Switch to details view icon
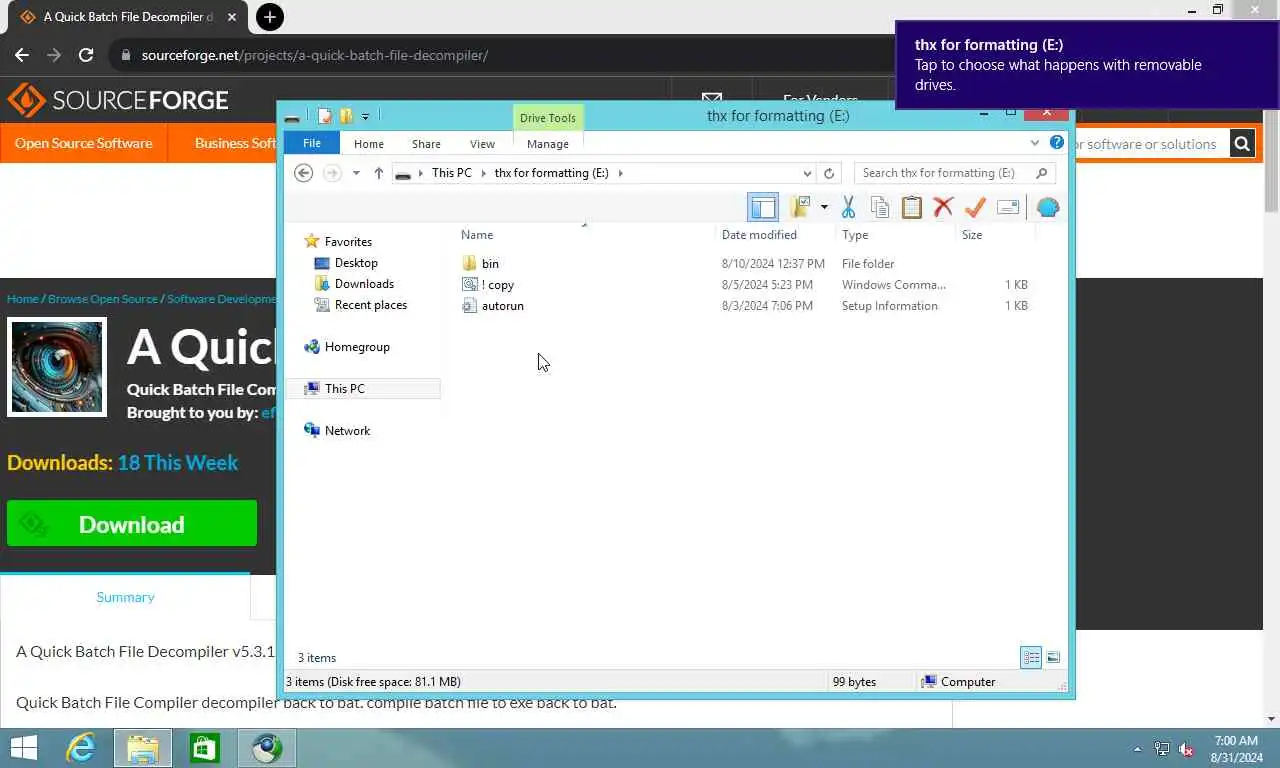The image size is (1280, 768). (1030, 657)
